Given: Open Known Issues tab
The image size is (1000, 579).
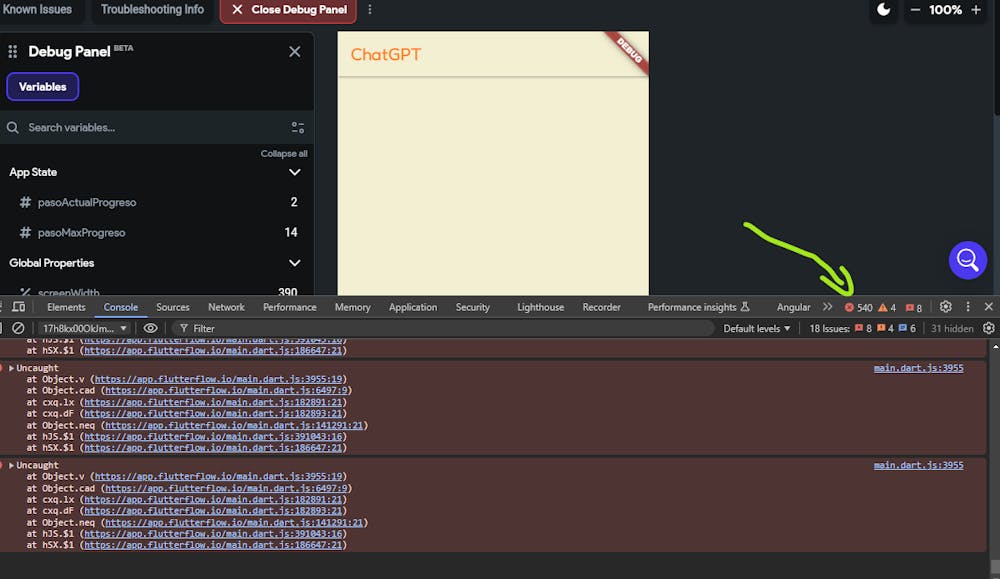Looking at the screenshot, I should point(37,10).
